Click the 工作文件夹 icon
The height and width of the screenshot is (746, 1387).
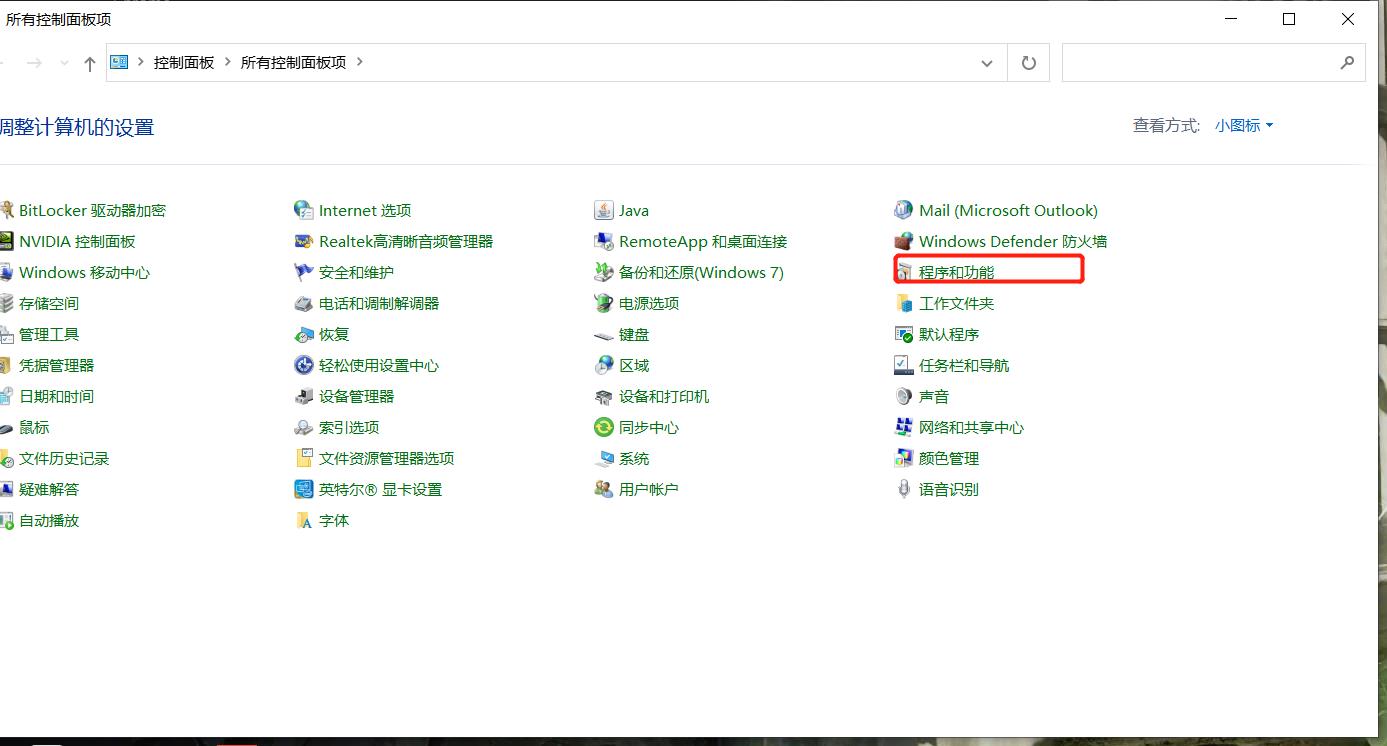pos(904,303)
